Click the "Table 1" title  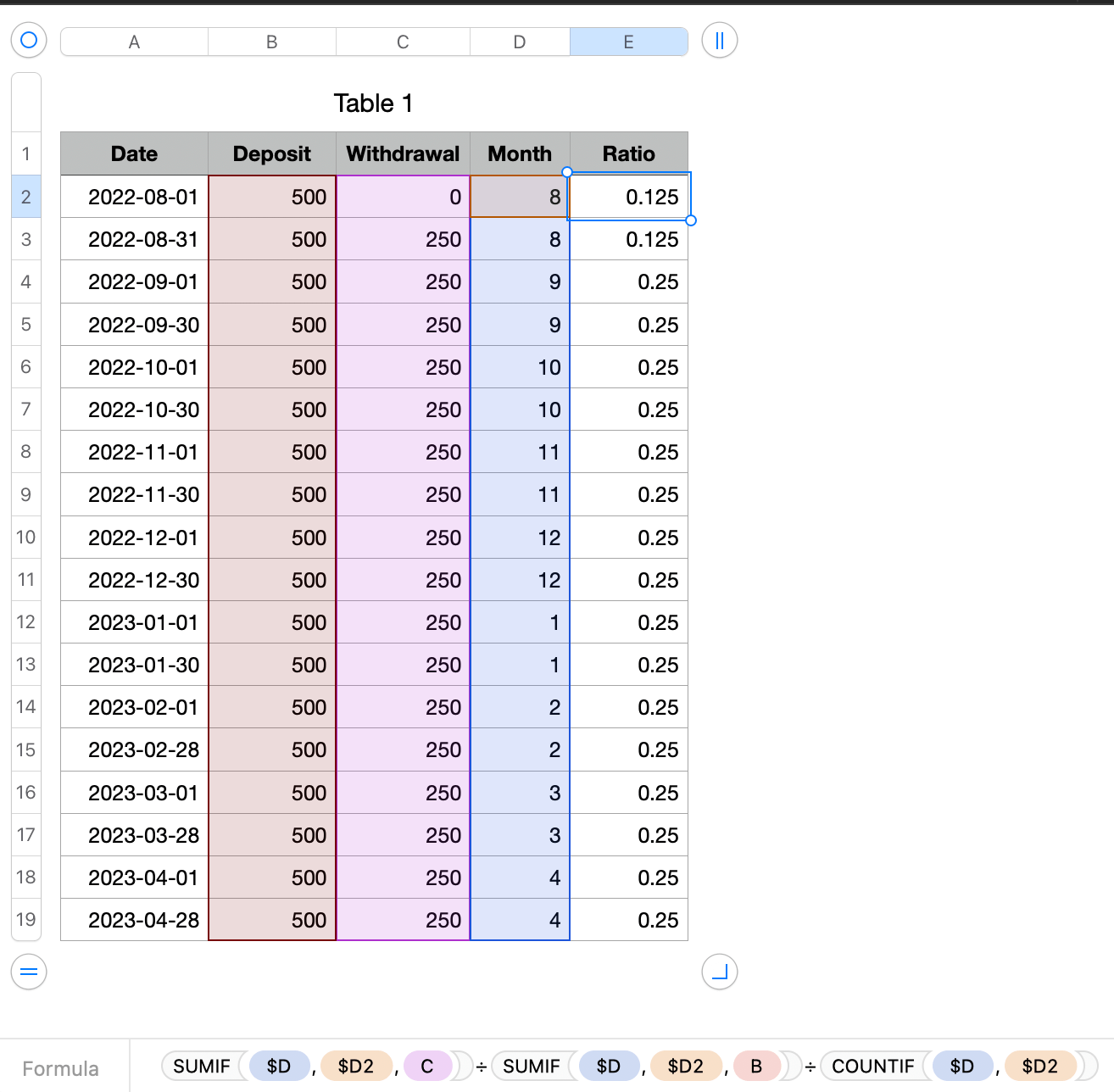[373, 103]
